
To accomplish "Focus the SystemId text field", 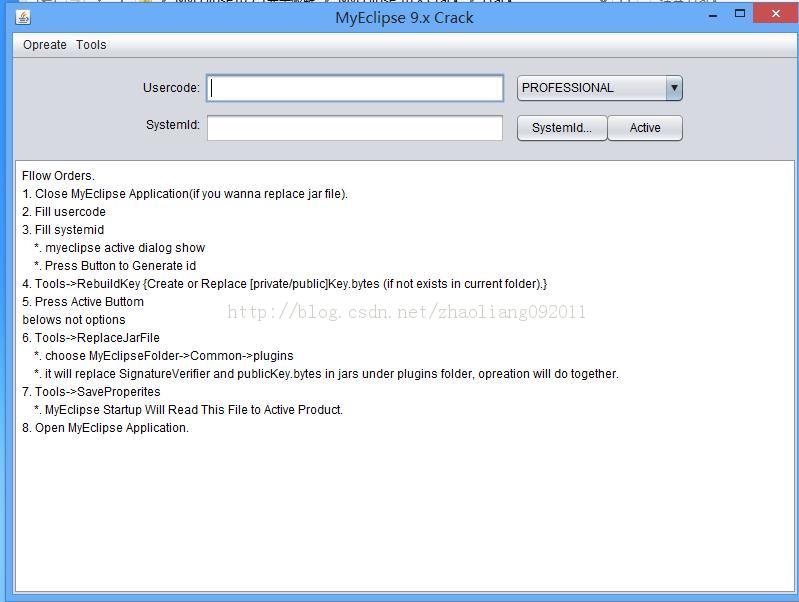I will 355,127.
